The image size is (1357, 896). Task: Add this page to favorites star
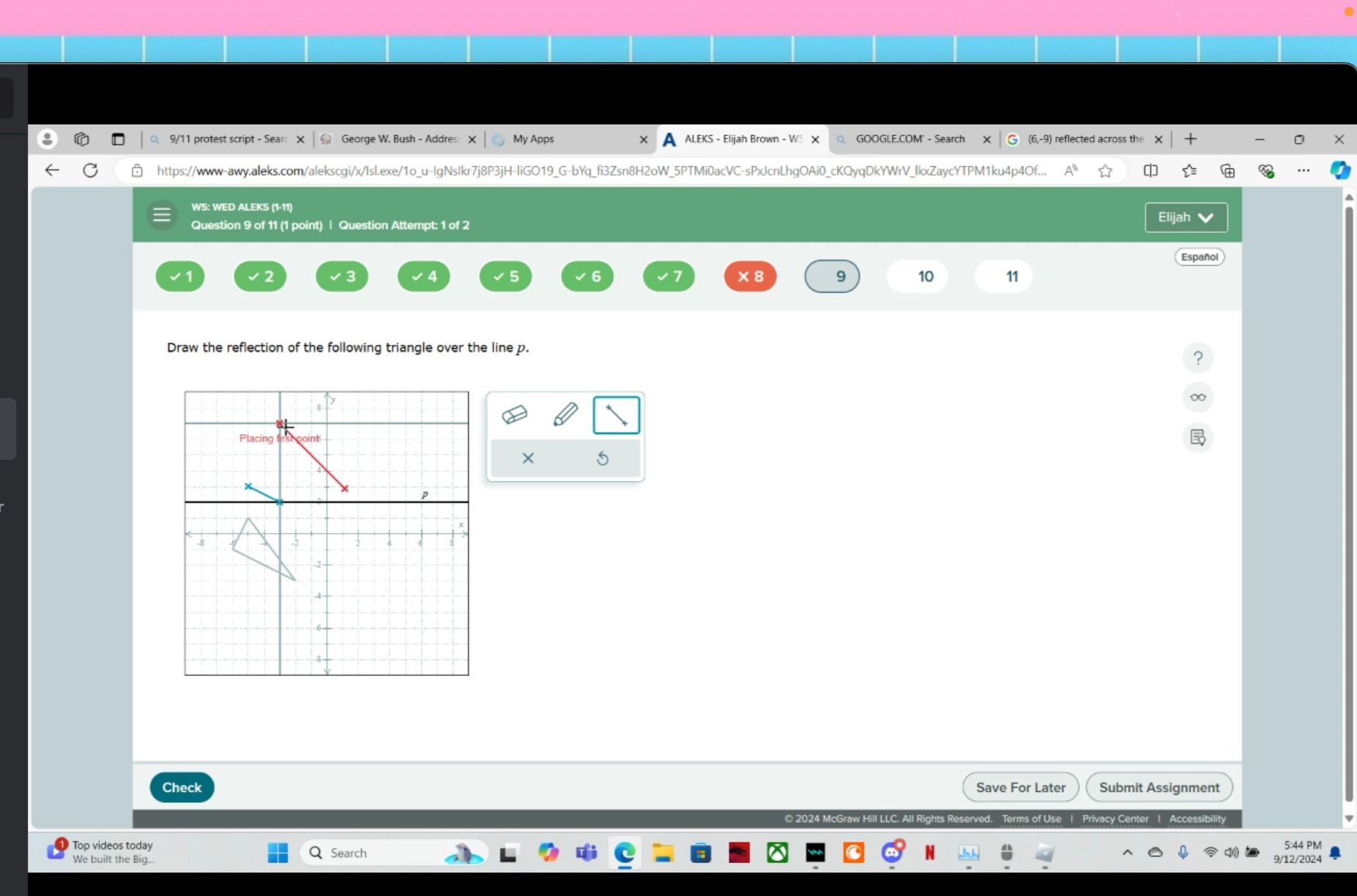[1105, 171]
